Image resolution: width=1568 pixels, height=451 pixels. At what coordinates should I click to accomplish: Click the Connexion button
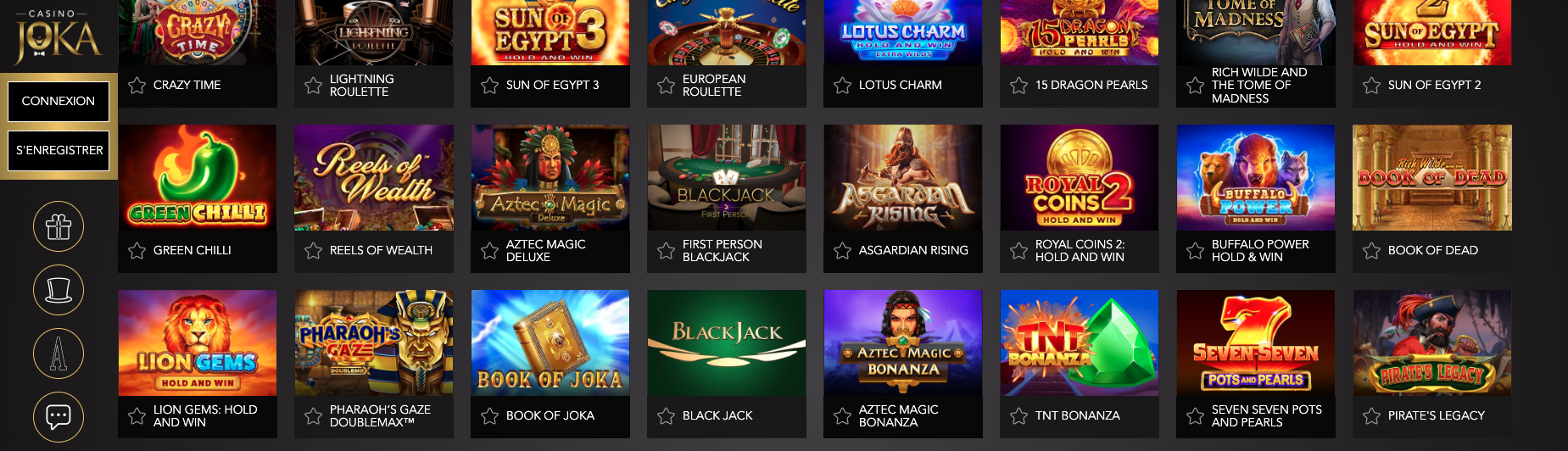(x=59, y=102)
